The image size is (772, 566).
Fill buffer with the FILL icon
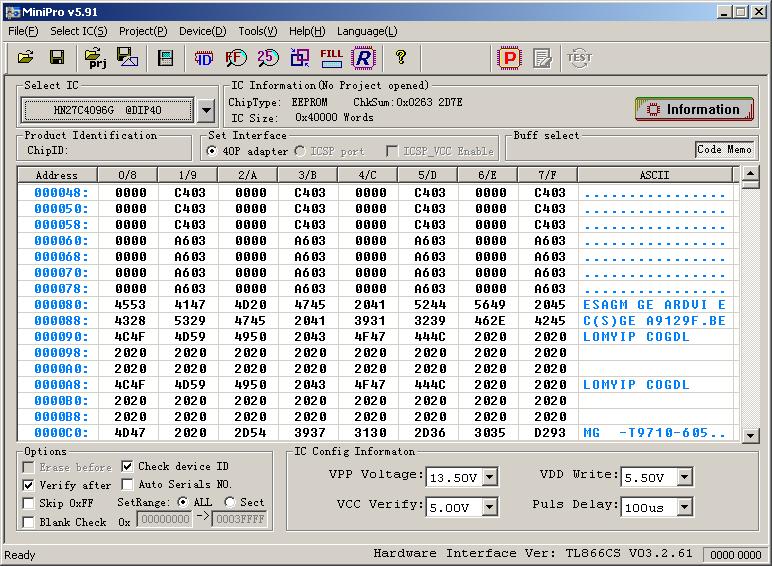[331, 58]
